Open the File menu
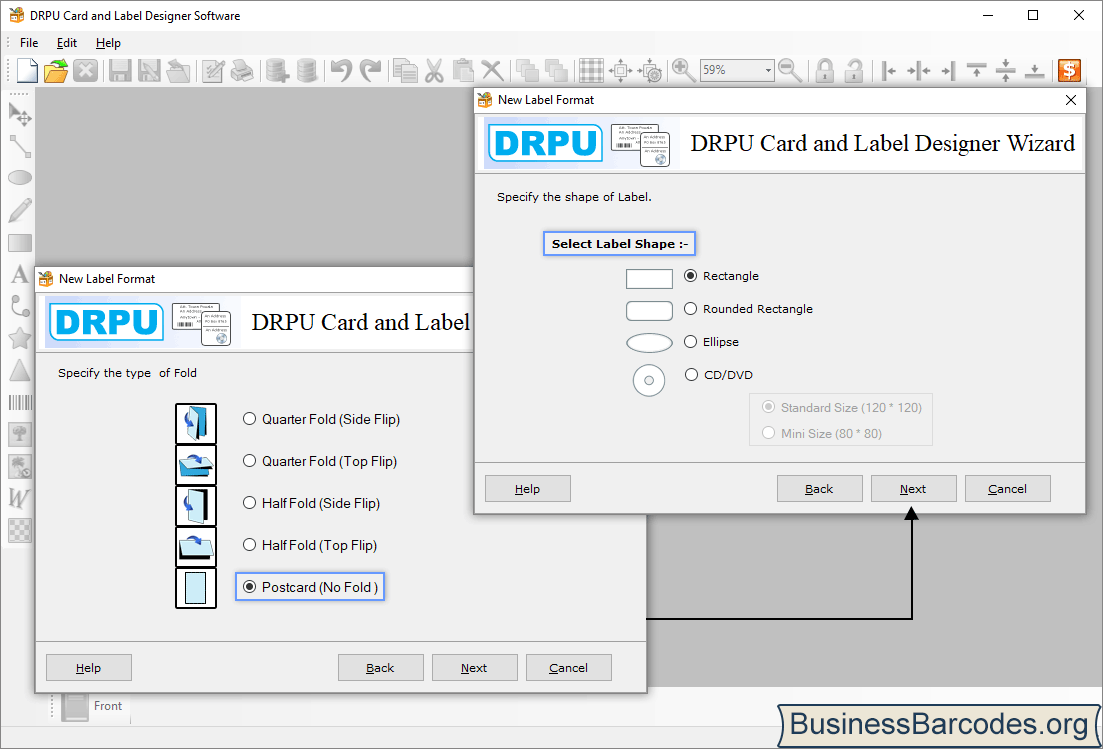Screen dimensions: 1103x749 tap(29, 43)
